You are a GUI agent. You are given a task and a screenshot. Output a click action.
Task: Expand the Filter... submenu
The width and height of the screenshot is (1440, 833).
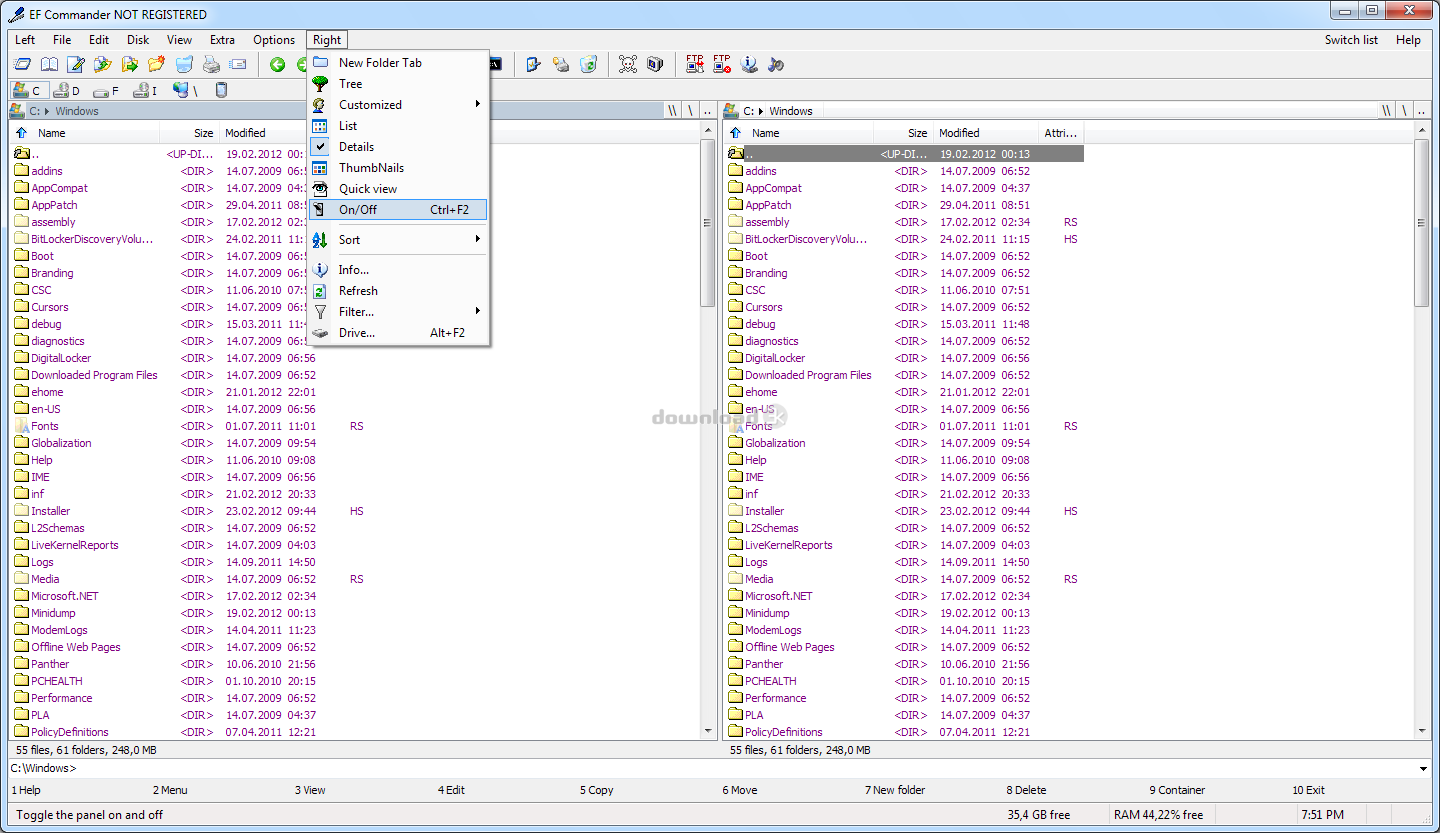(x=398, y=312)
